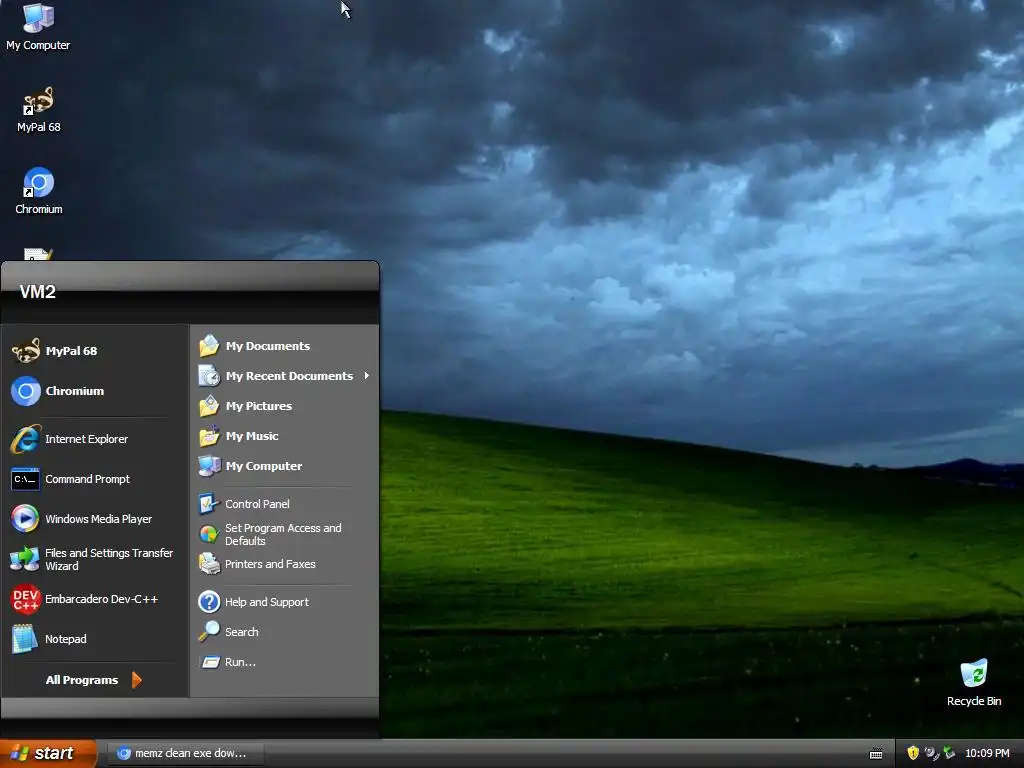Launch MyPal 68 from the Start menu

click(95, 351)
